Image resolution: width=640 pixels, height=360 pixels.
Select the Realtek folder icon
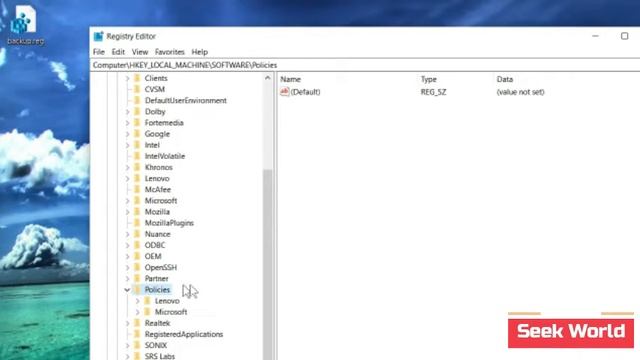point(137,323)
